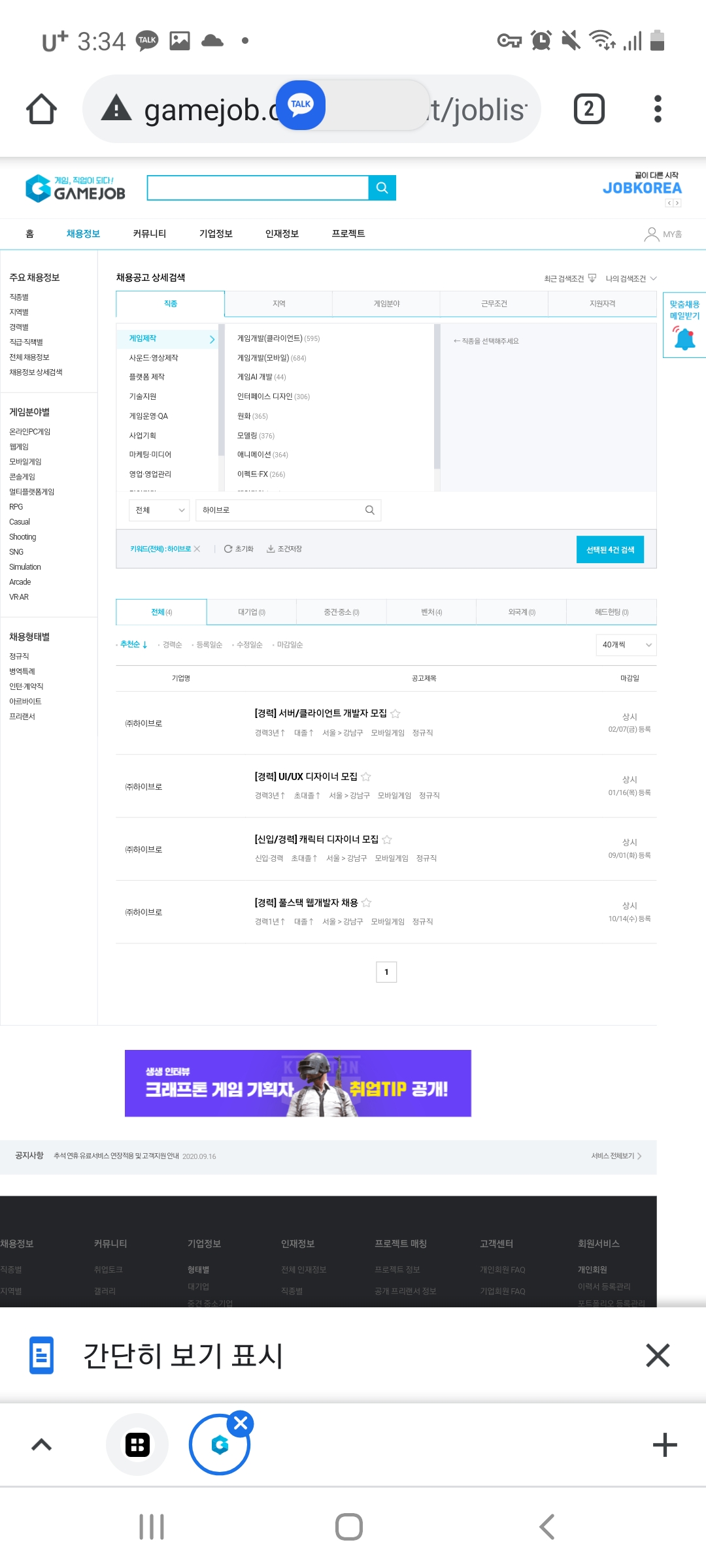The image size is (706, 1568).
Task: Tap the blue search magnifier button
Action: tap(382, 188)
